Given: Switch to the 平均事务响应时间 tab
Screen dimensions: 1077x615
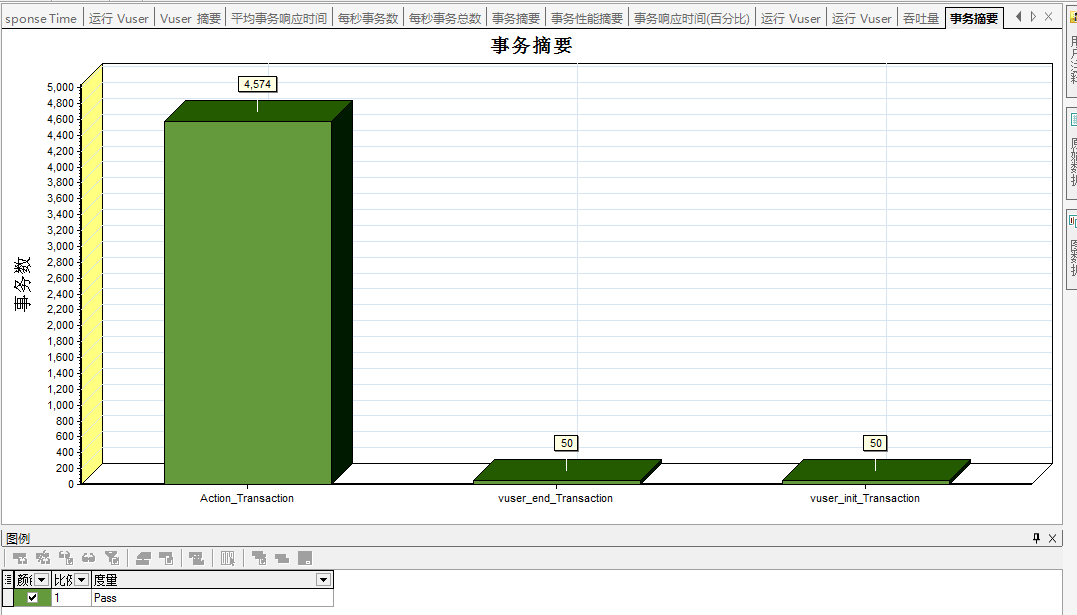Looking at the screenshot, I should (x=278, y=17).
